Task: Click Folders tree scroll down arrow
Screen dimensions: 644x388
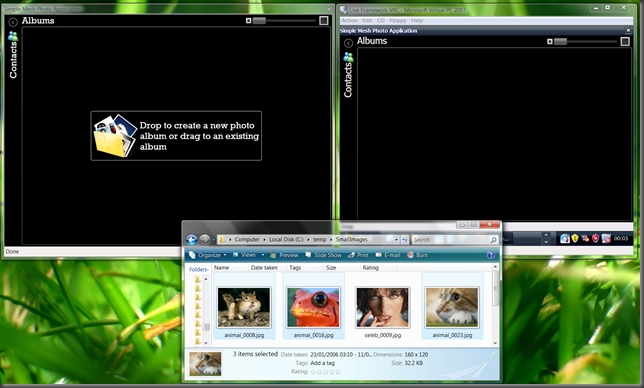Action: coord(206,343)
